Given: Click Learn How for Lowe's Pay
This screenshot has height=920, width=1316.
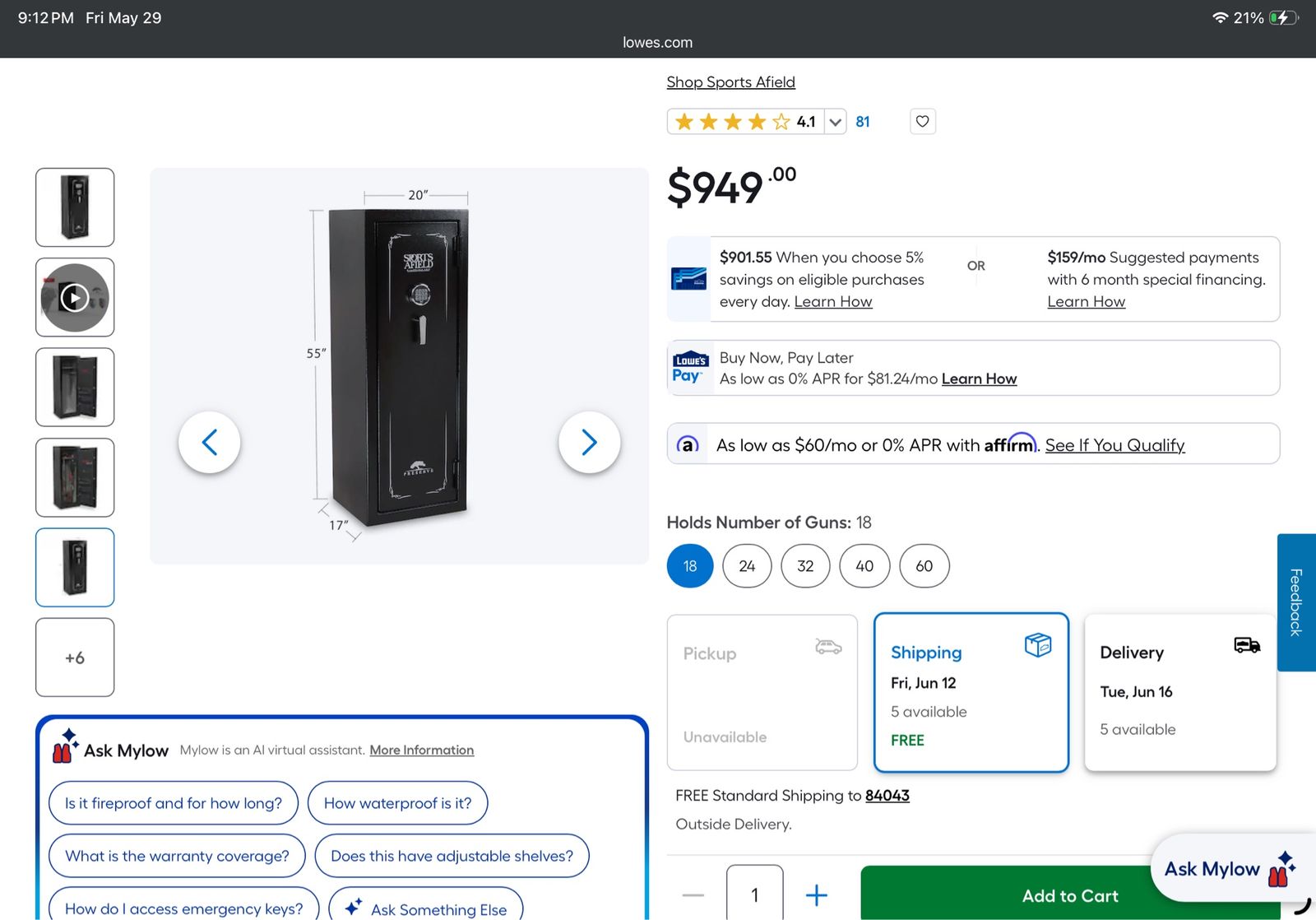Looking at the screenshot, I should tap(979, 379).
